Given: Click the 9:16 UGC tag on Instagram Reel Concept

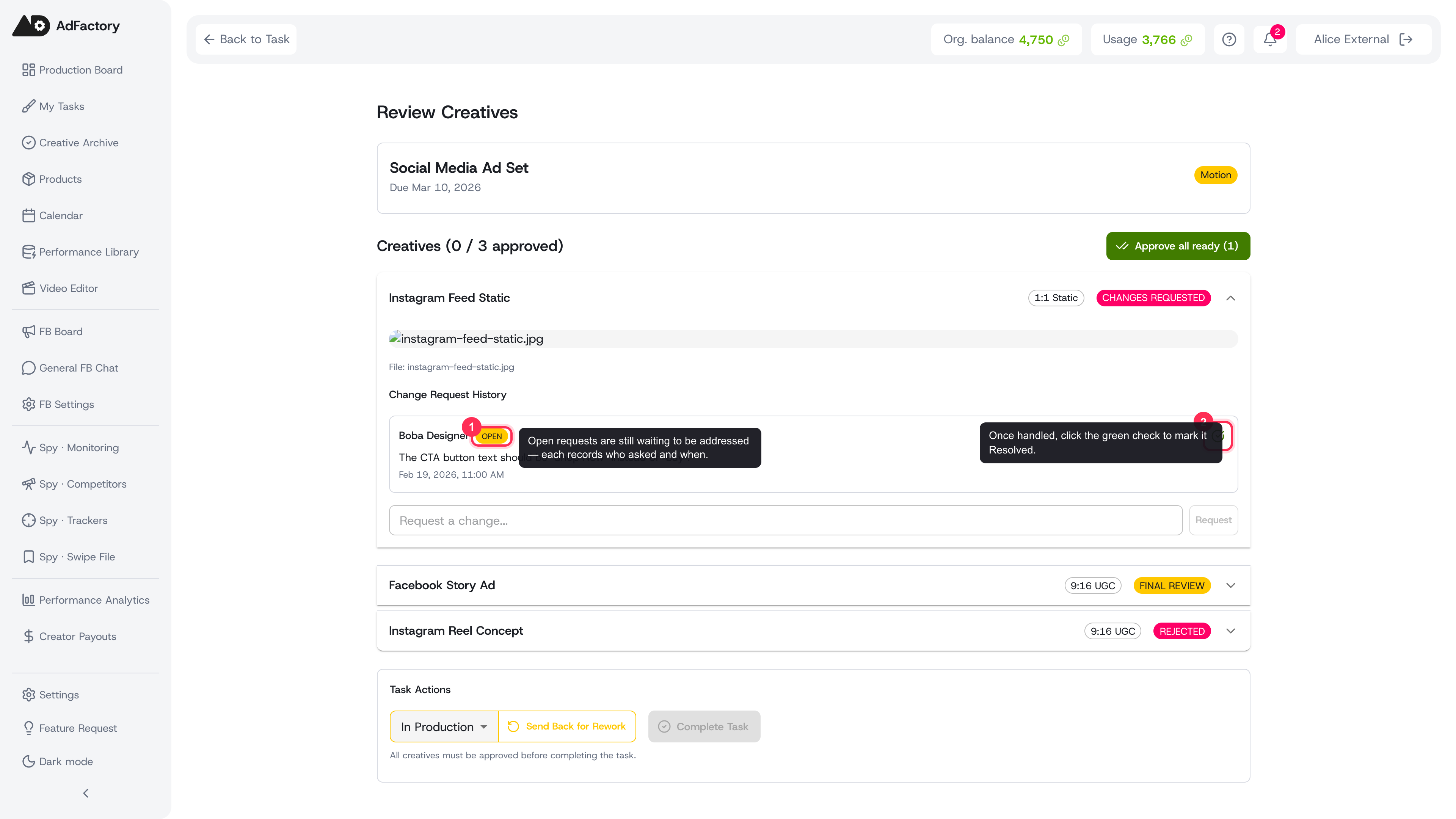Looking at the screenshot, I should 1112,631.
